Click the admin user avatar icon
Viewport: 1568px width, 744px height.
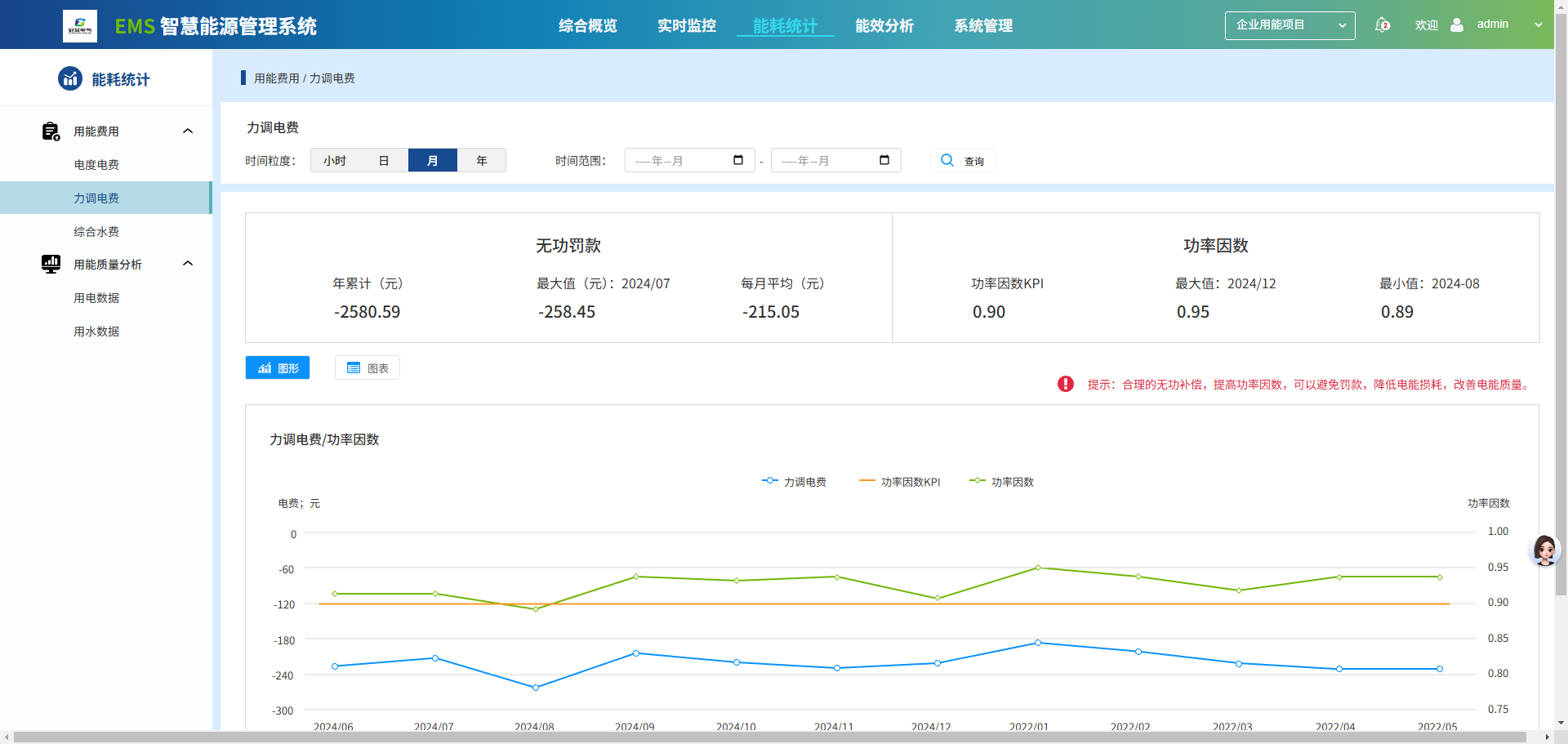coord(1457,25)
